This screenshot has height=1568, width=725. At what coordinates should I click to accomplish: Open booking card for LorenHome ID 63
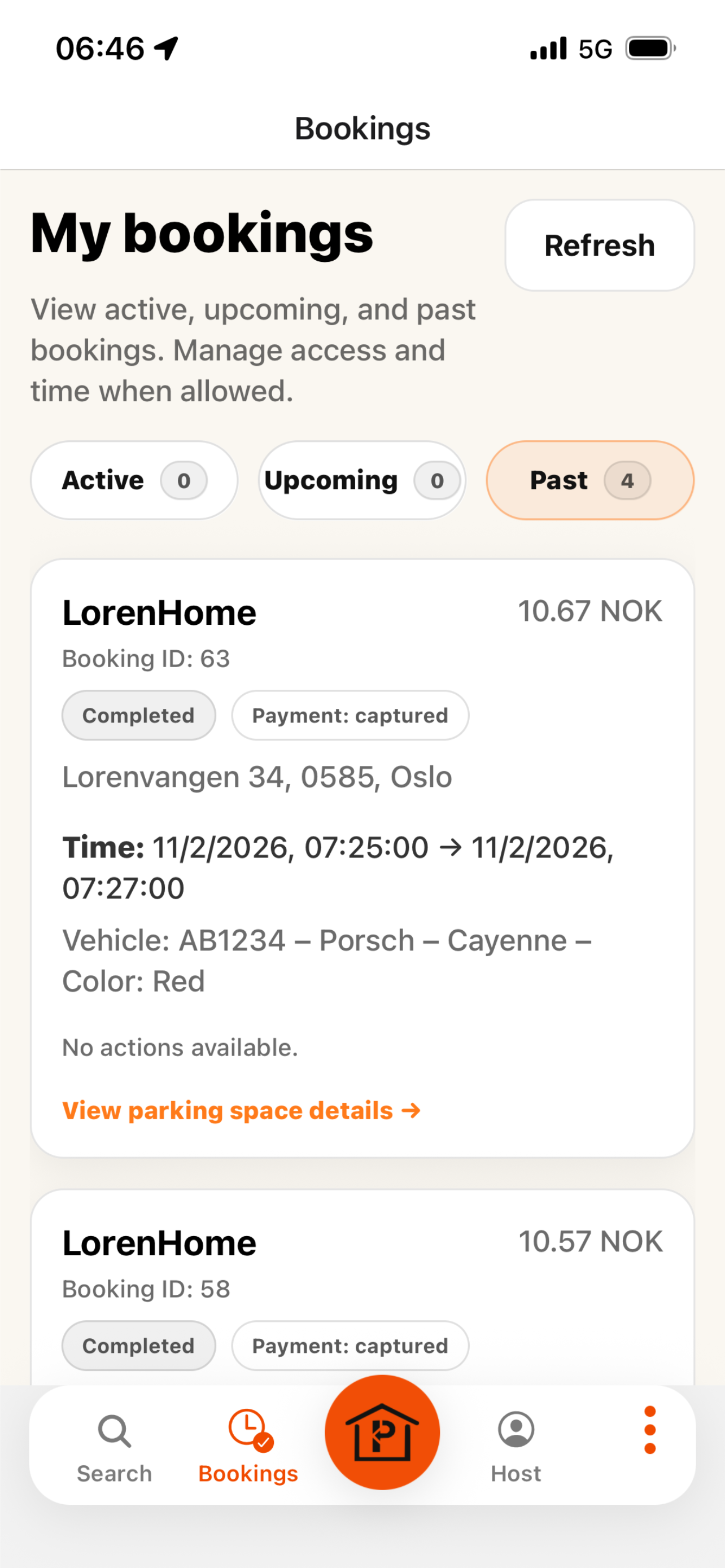click(x=363, y=852)
